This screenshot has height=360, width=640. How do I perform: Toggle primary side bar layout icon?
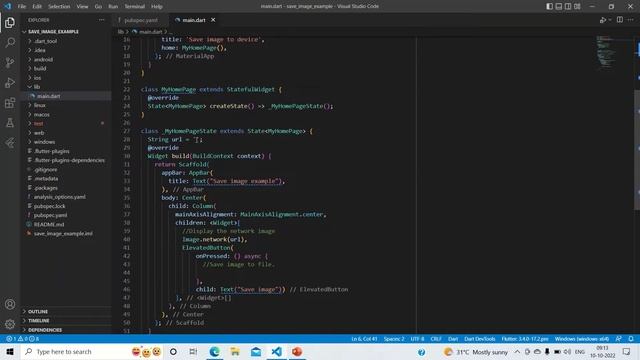[550, 6]
